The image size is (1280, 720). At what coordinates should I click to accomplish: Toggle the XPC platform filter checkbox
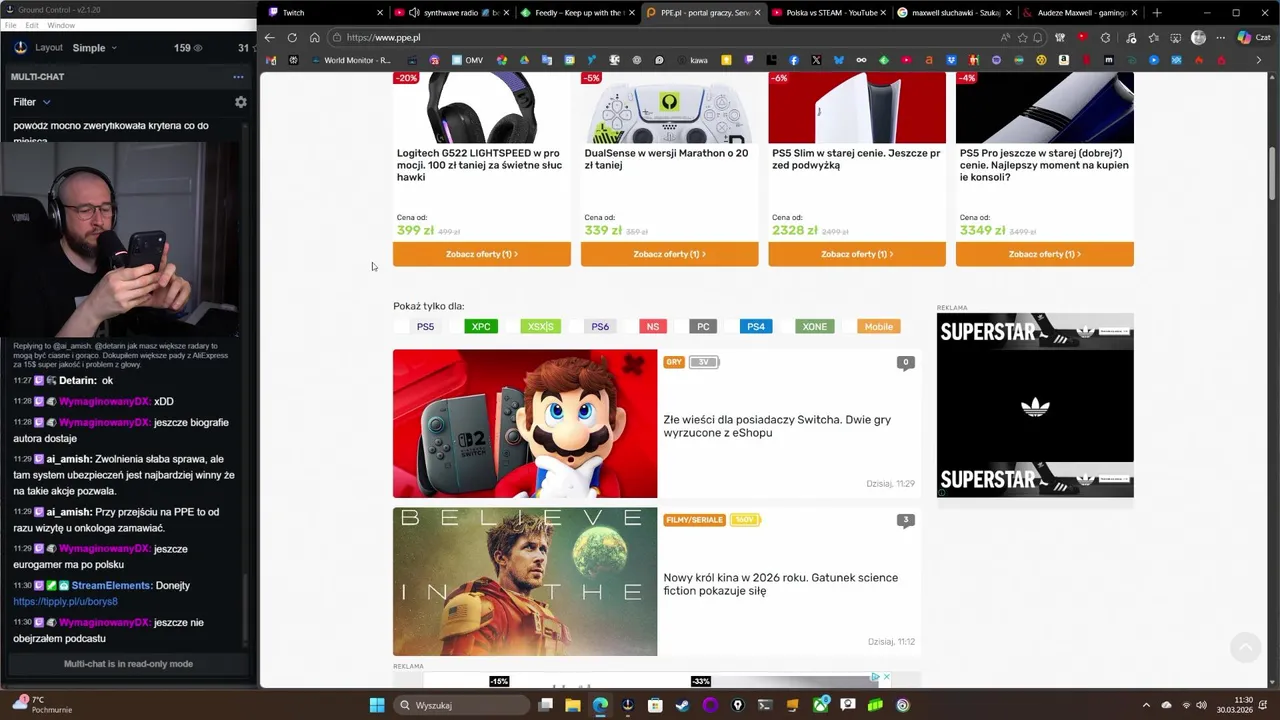point(456,327)
